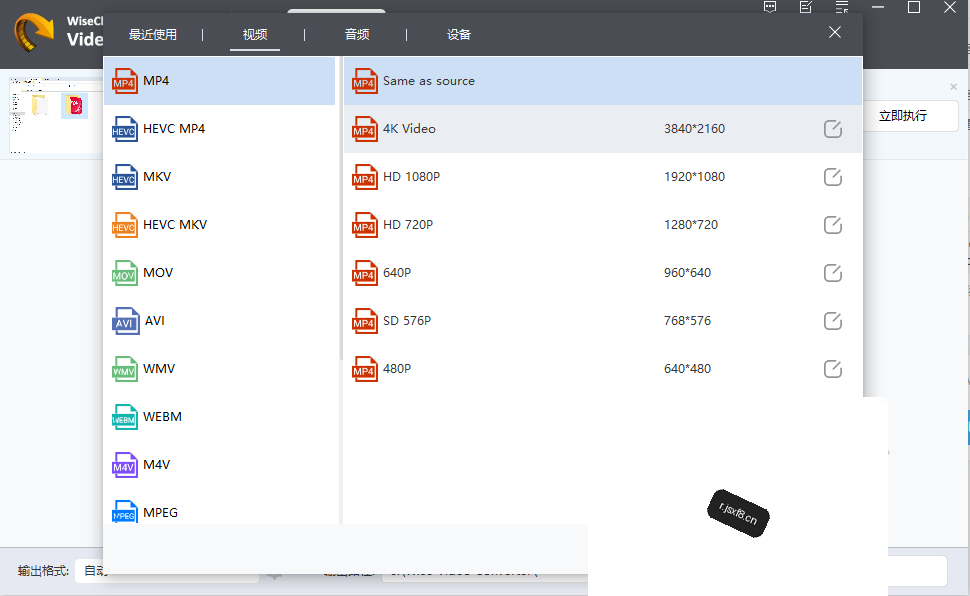The image size is (970, 596).
Task: Close the format selection panel
Action: [835, 32]
